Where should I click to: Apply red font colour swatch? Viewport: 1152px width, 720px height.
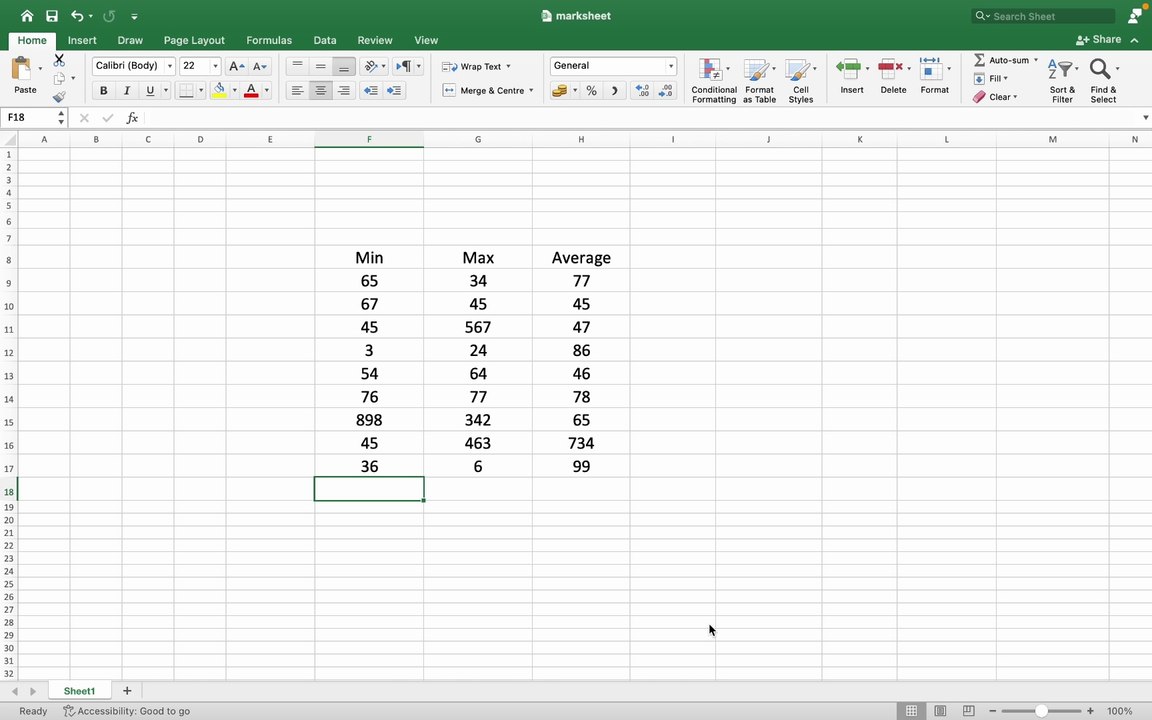click(x=251, y=90)
